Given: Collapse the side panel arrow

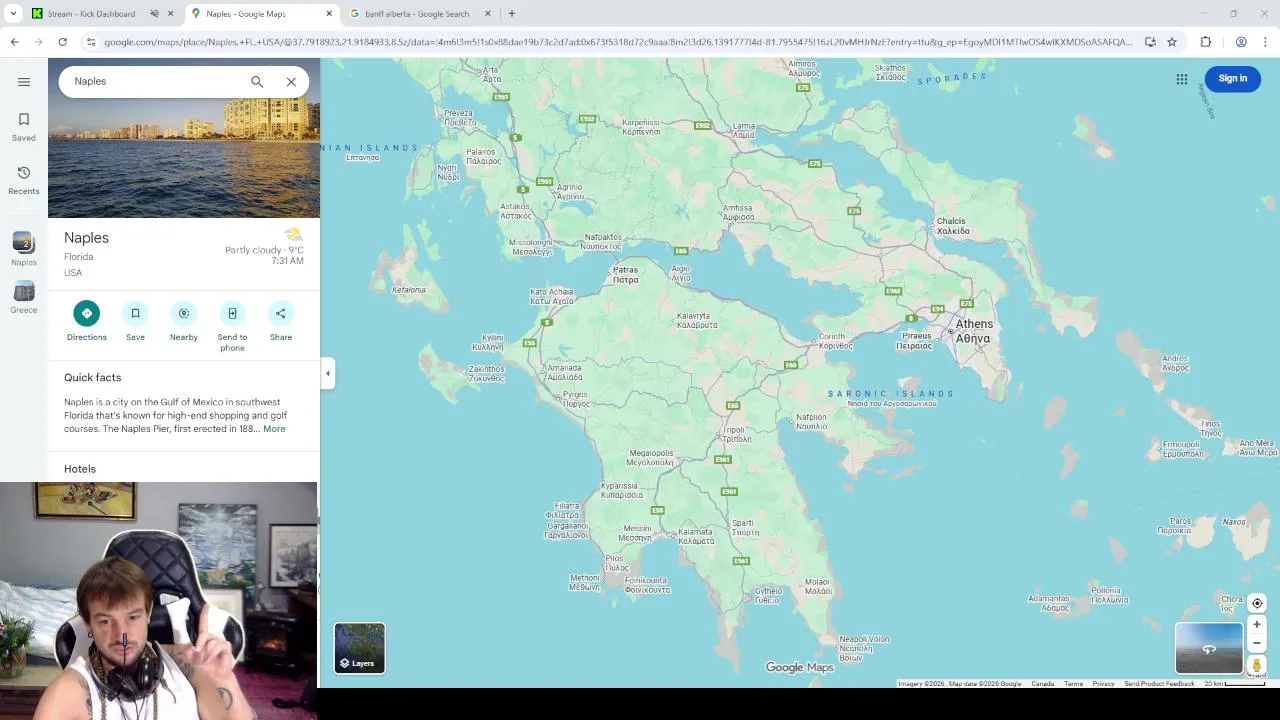Looking at the screenshot, I should click(x=327, y=373).
